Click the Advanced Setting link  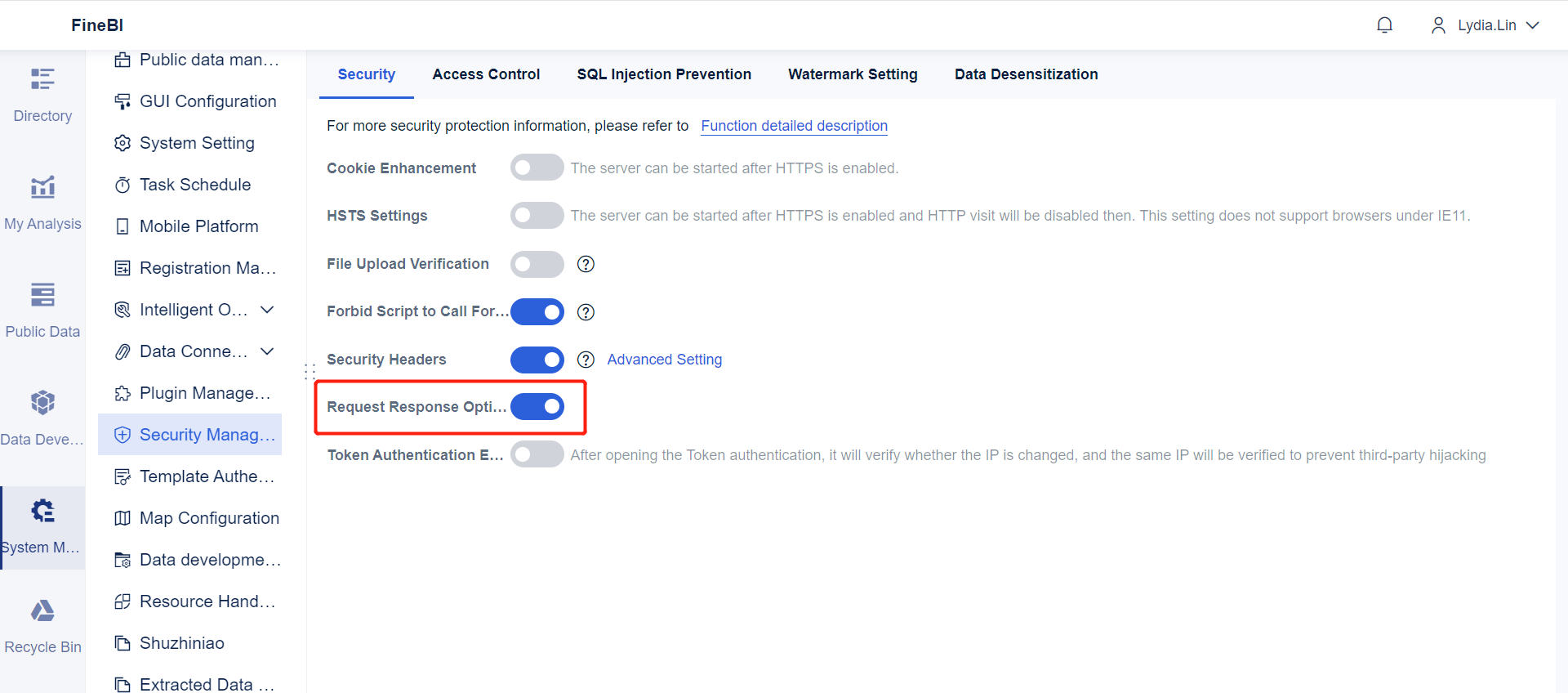point(664,360)
